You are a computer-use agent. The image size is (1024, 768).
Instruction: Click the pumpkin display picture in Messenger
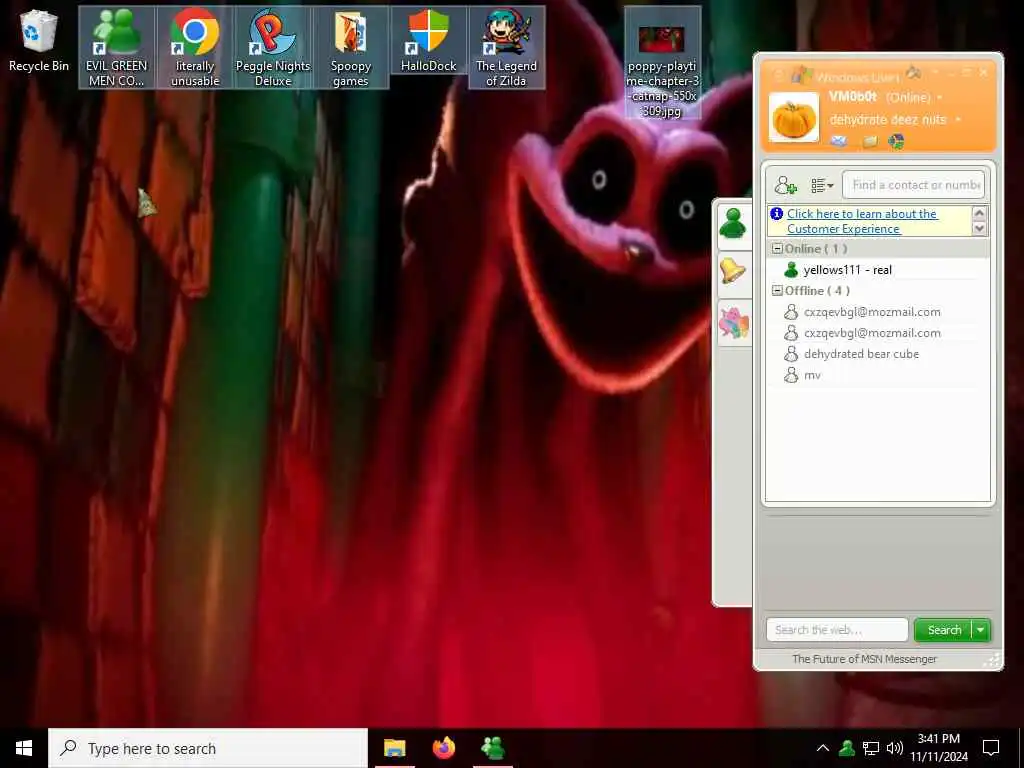pyautogui.click(x=793, y=118)
